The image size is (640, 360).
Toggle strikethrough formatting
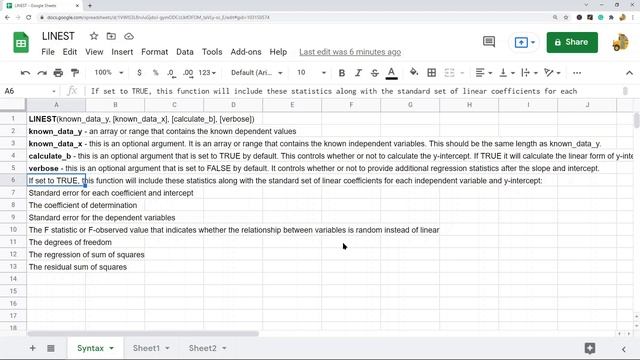pyautogui.click(x=375, y=73)
